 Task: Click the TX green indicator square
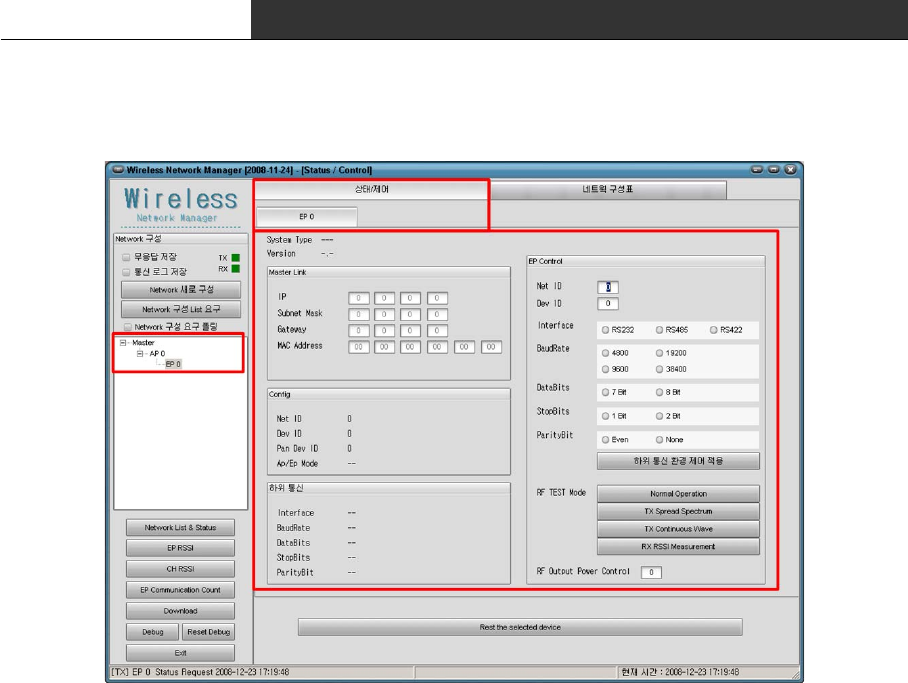pos(236,258)
